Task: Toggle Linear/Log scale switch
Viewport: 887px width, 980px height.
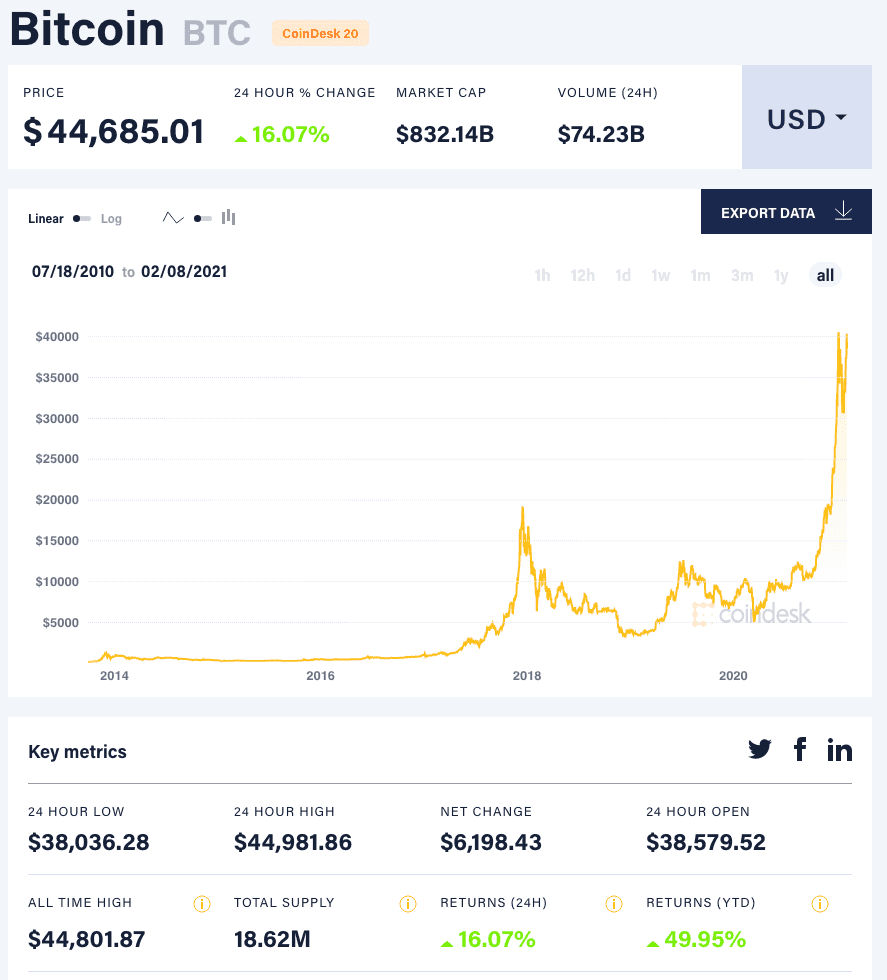Action: [x=82, y=219]
